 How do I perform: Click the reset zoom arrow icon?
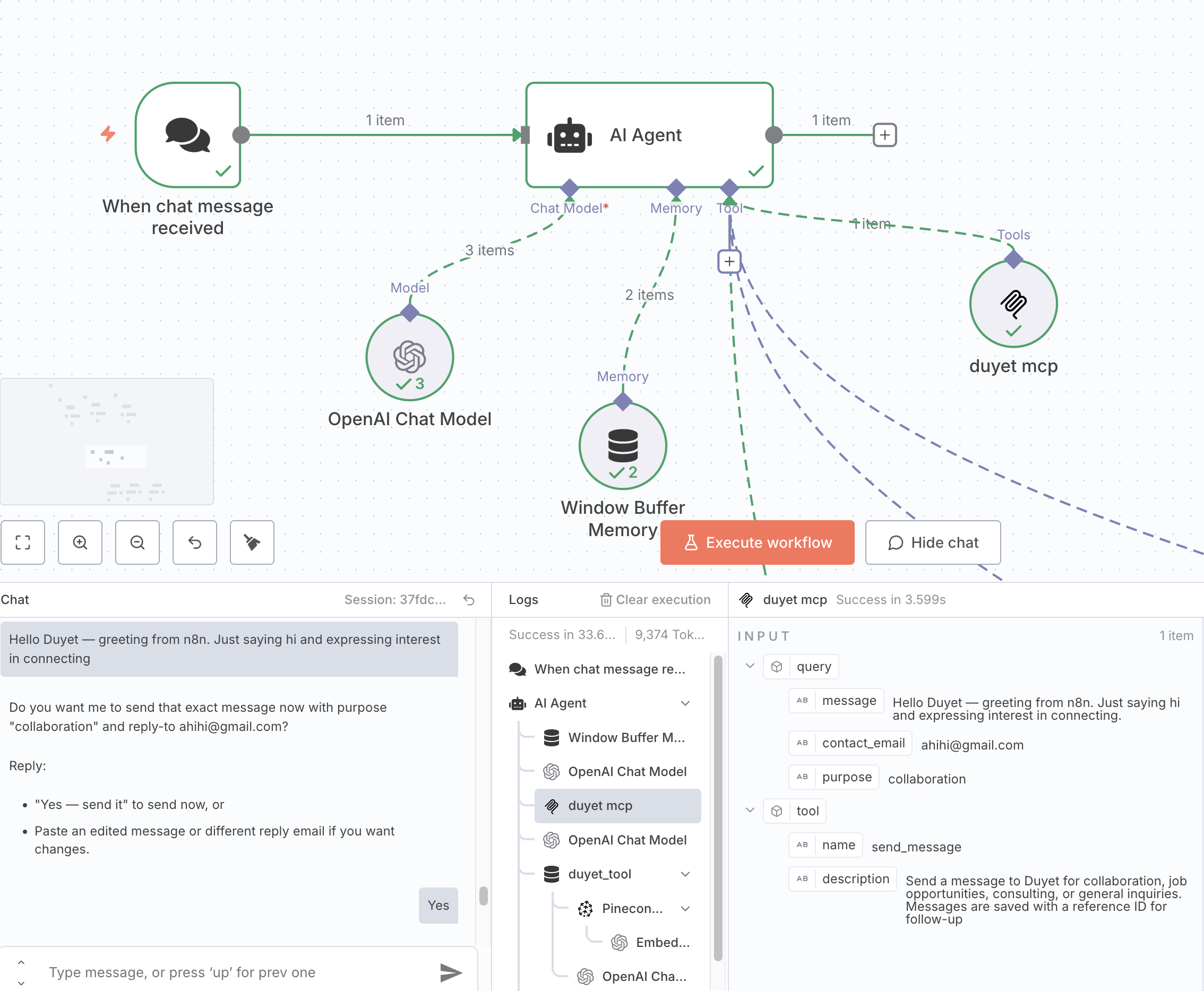(195, 542)
